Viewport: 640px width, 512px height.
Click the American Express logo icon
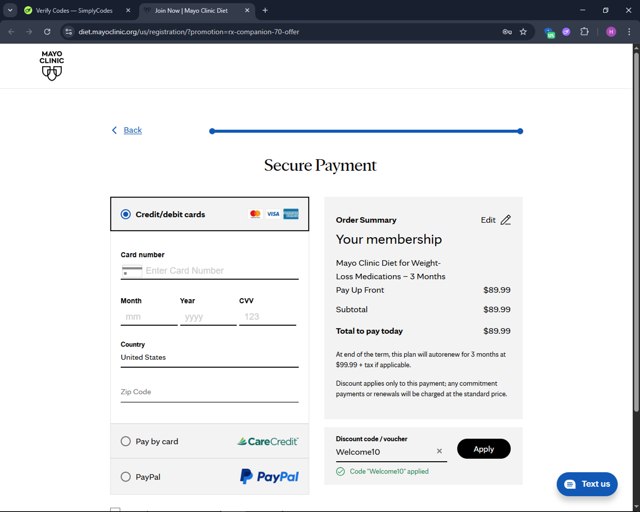point(291,214)
